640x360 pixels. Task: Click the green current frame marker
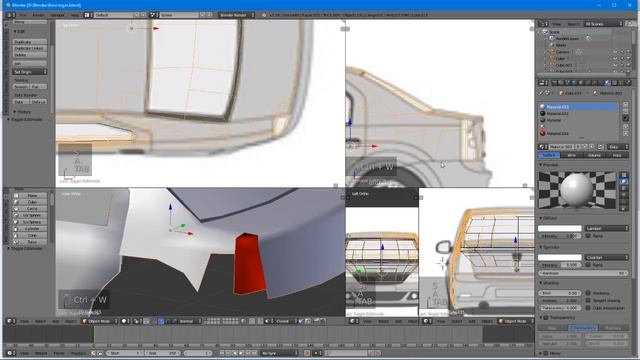(94, 335)
